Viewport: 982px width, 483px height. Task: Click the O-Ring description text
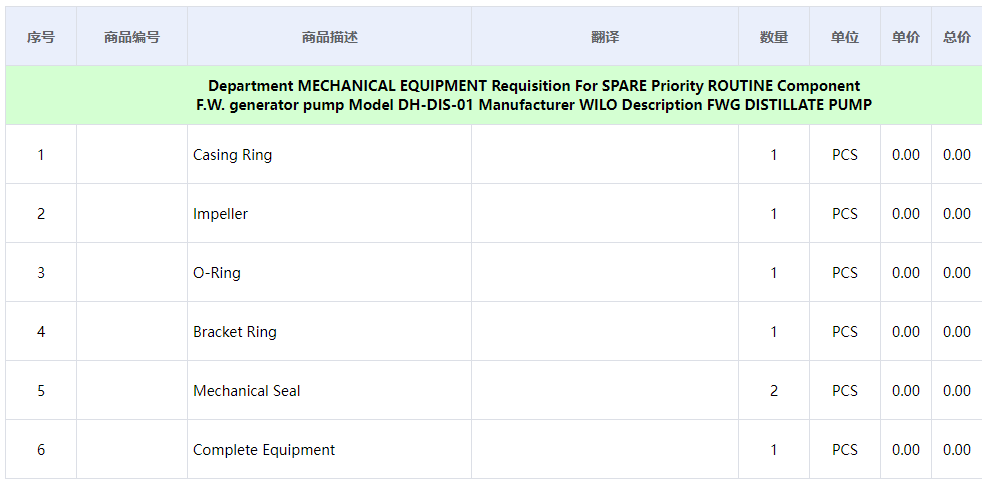(217, 273)
